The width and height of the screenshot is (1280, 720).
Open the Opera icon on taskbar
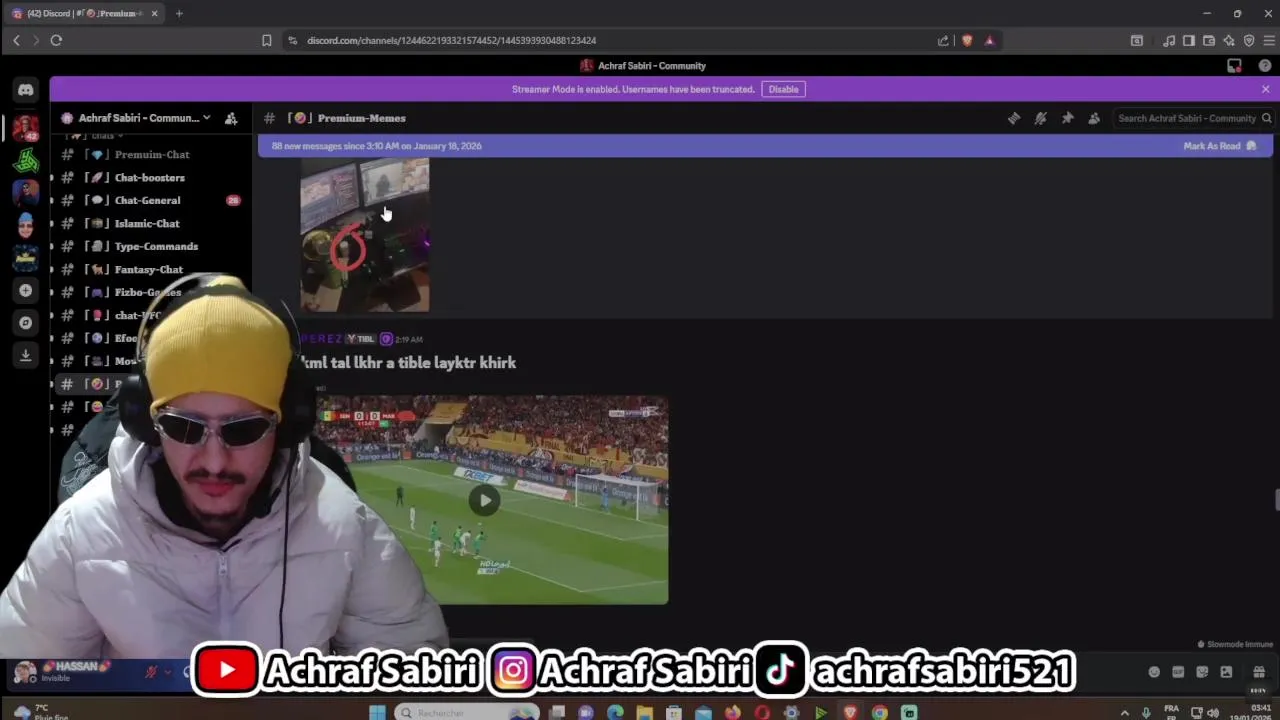762,713
